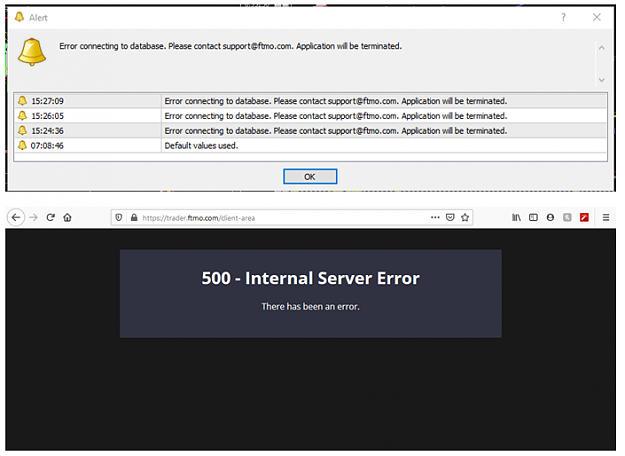Viewport: 625px width, 456px height.
Task: Click the scroll up arrow in alert message
Action: [601, 48]
